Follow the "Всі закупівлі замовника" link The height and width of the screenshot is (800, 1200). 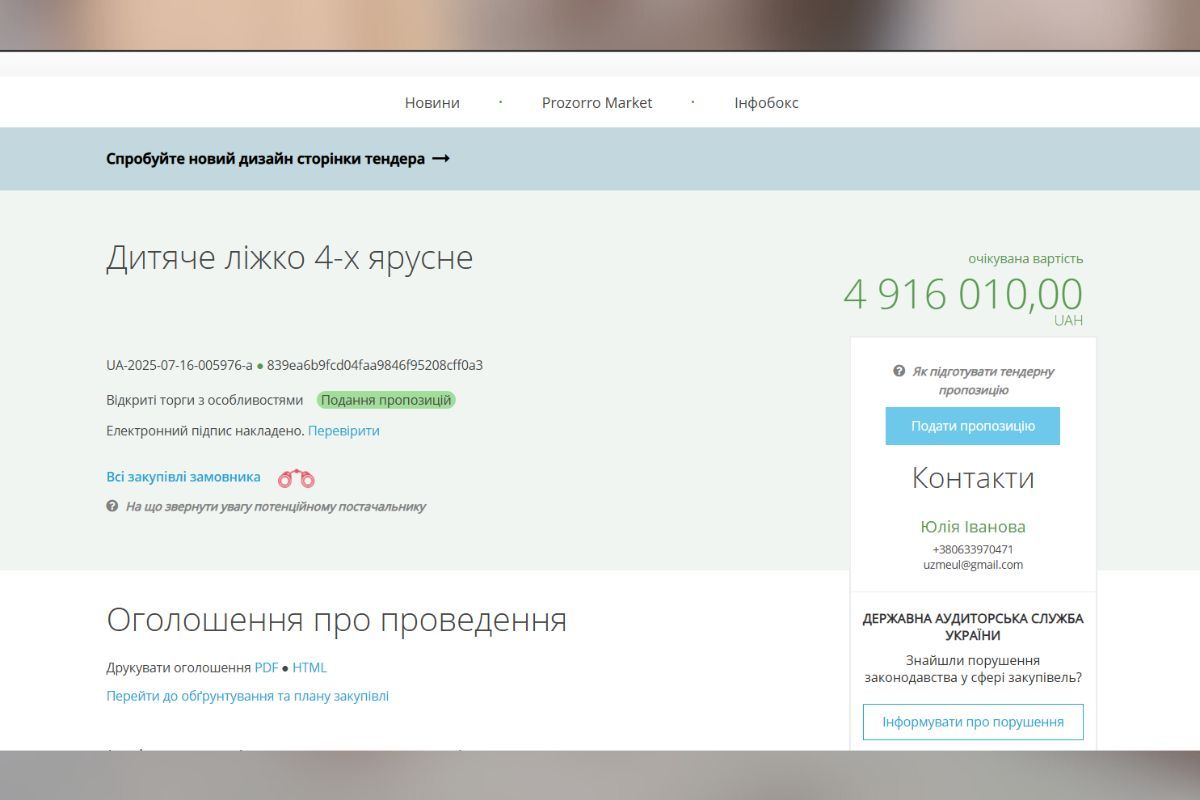coord(183,477)
